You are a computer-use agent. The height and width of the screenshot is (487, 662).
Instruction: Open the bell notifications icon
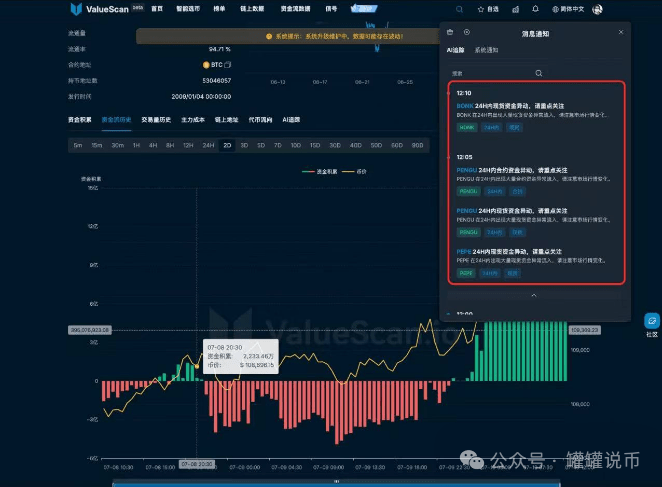(535, 9)
